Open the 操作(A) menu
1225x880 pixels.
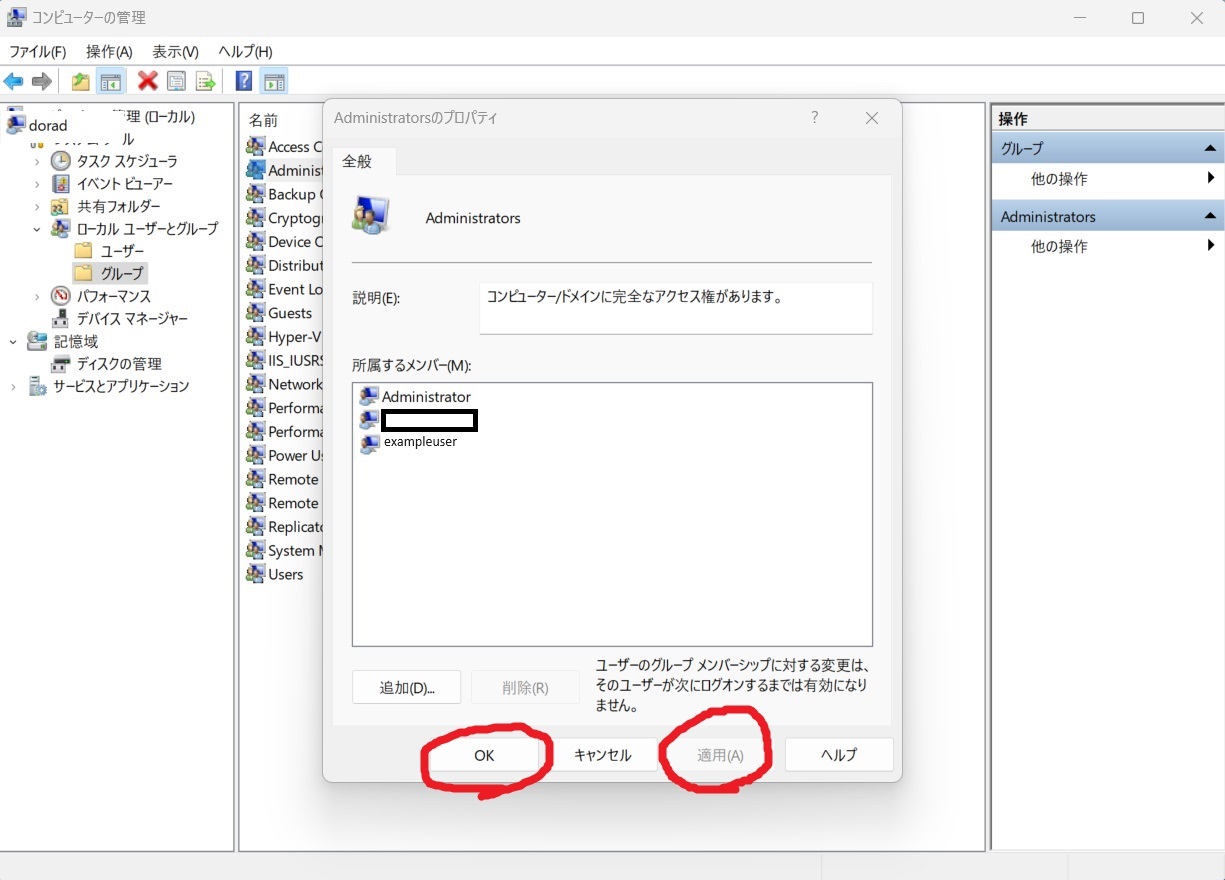[x=109, y=52]
